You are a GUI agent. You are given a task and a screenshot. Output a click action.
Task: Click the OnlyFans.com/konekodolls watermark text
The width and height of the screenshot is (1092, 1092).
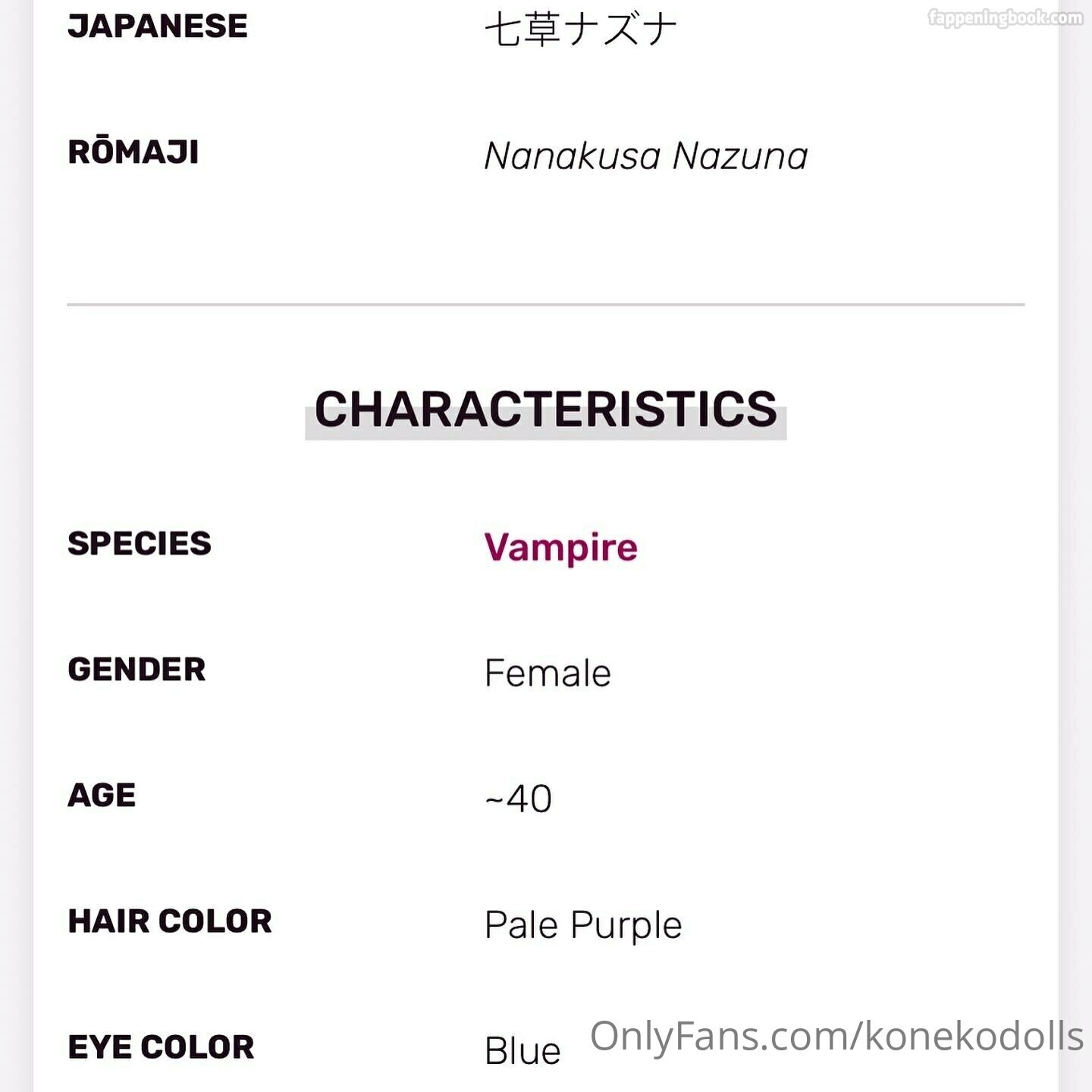[x=836, y=1036]
